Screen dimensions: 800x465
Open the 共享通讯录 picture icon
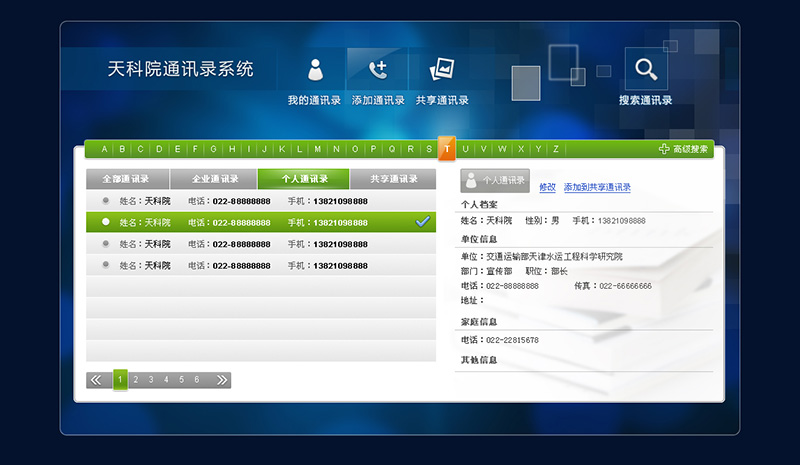442,70
